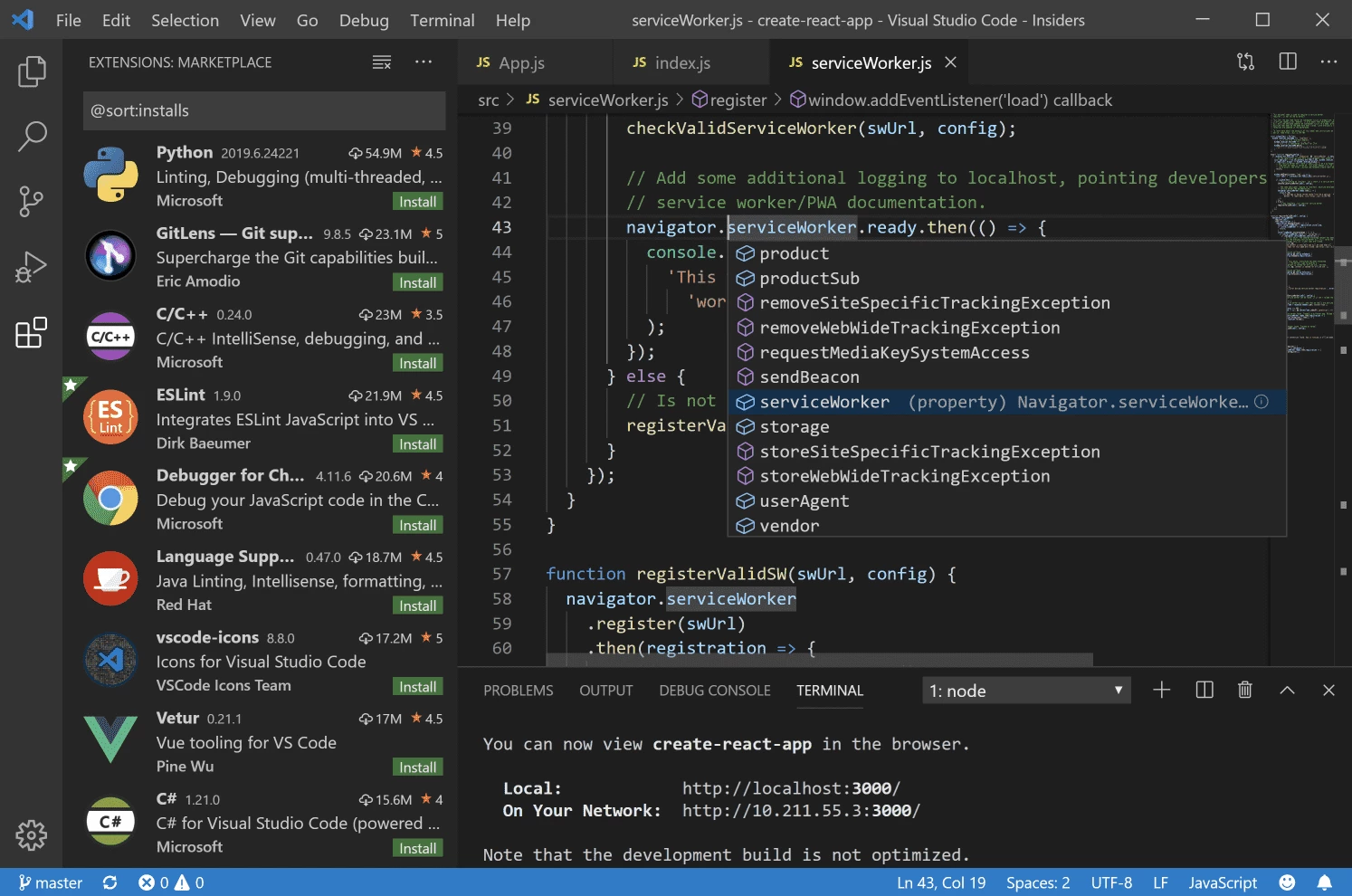This screenshot has height=896, width=1352.
Task: Open the Explorer view in the activity bar
Action: [x=32, y=71]
